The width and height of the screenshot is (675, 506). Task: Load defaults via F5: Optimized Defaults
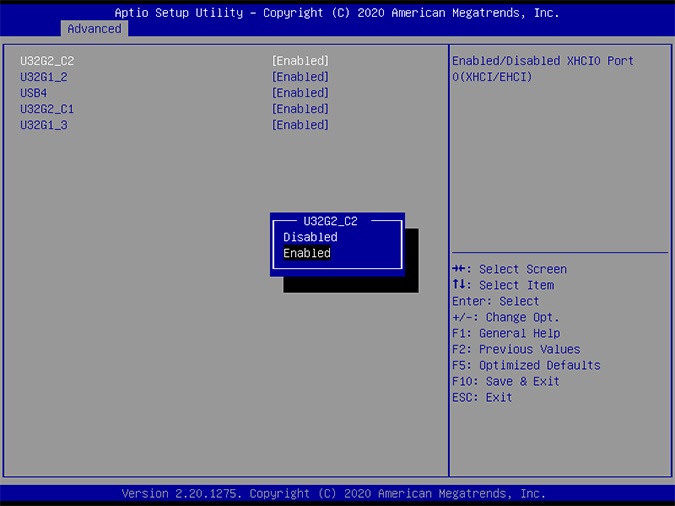tap(526, 365)
